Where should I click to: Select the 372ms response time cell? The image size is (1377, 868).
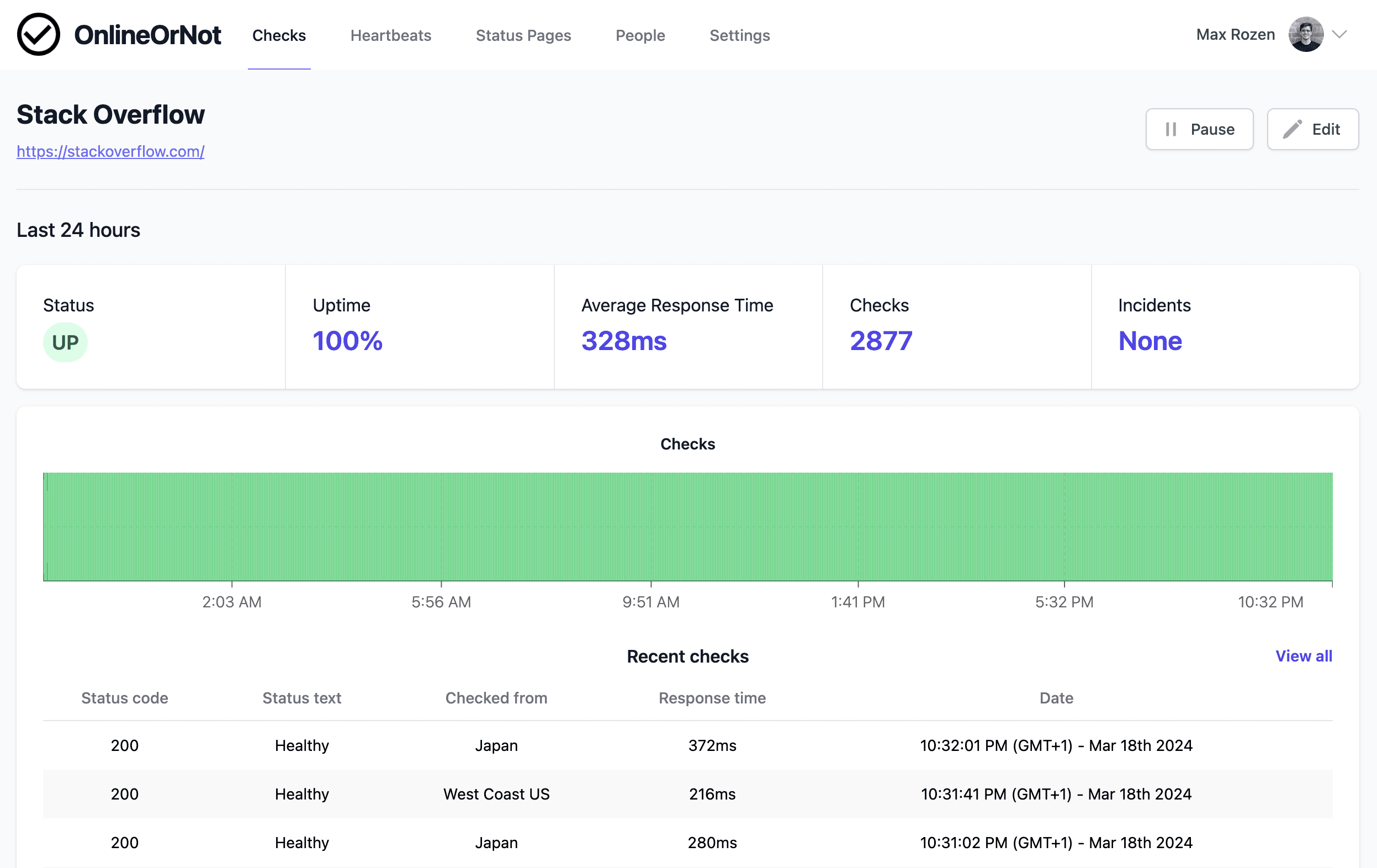coord(712,745)
